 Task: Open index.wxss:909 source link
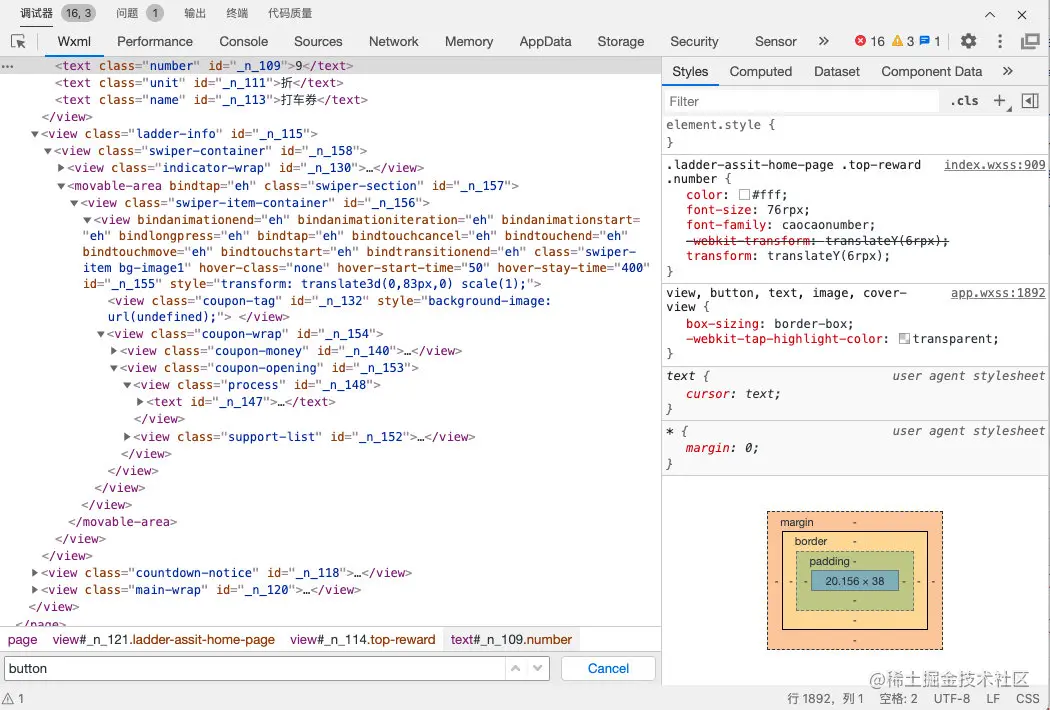tap(994, 165)
